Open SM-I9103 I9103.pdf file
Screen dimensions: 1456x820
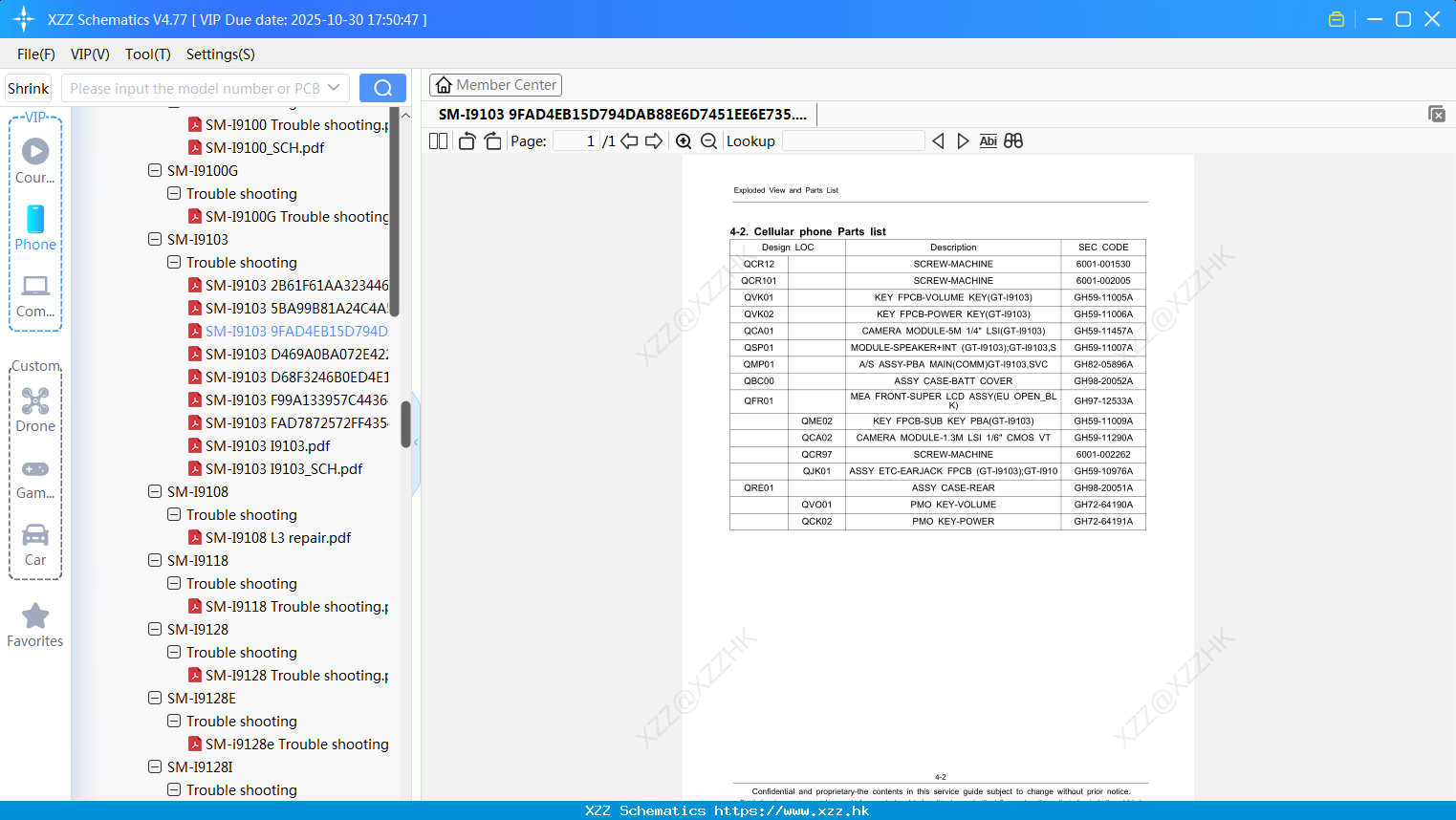pos(268,445)
